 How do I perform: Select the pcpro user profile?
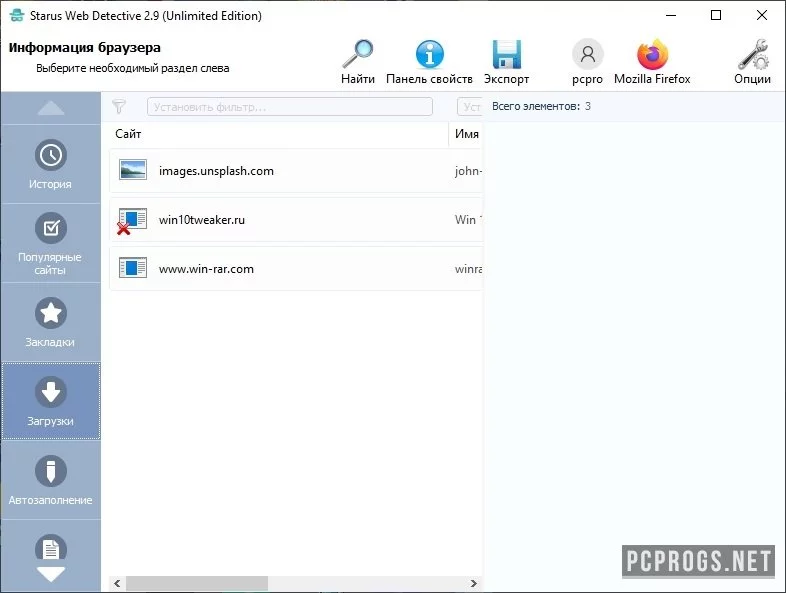(x=587, y=62)
